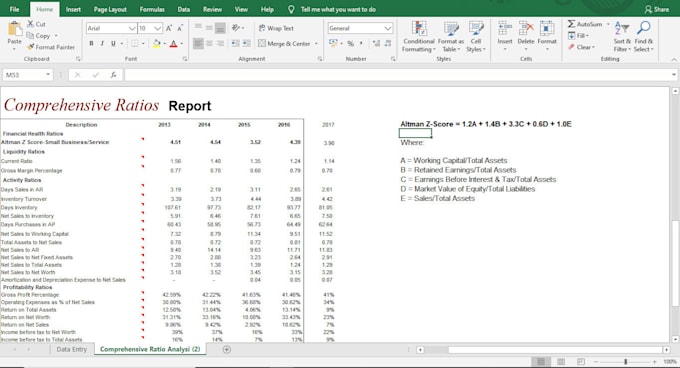
Task: Open the Format cells menu
Action: point(547,36)
